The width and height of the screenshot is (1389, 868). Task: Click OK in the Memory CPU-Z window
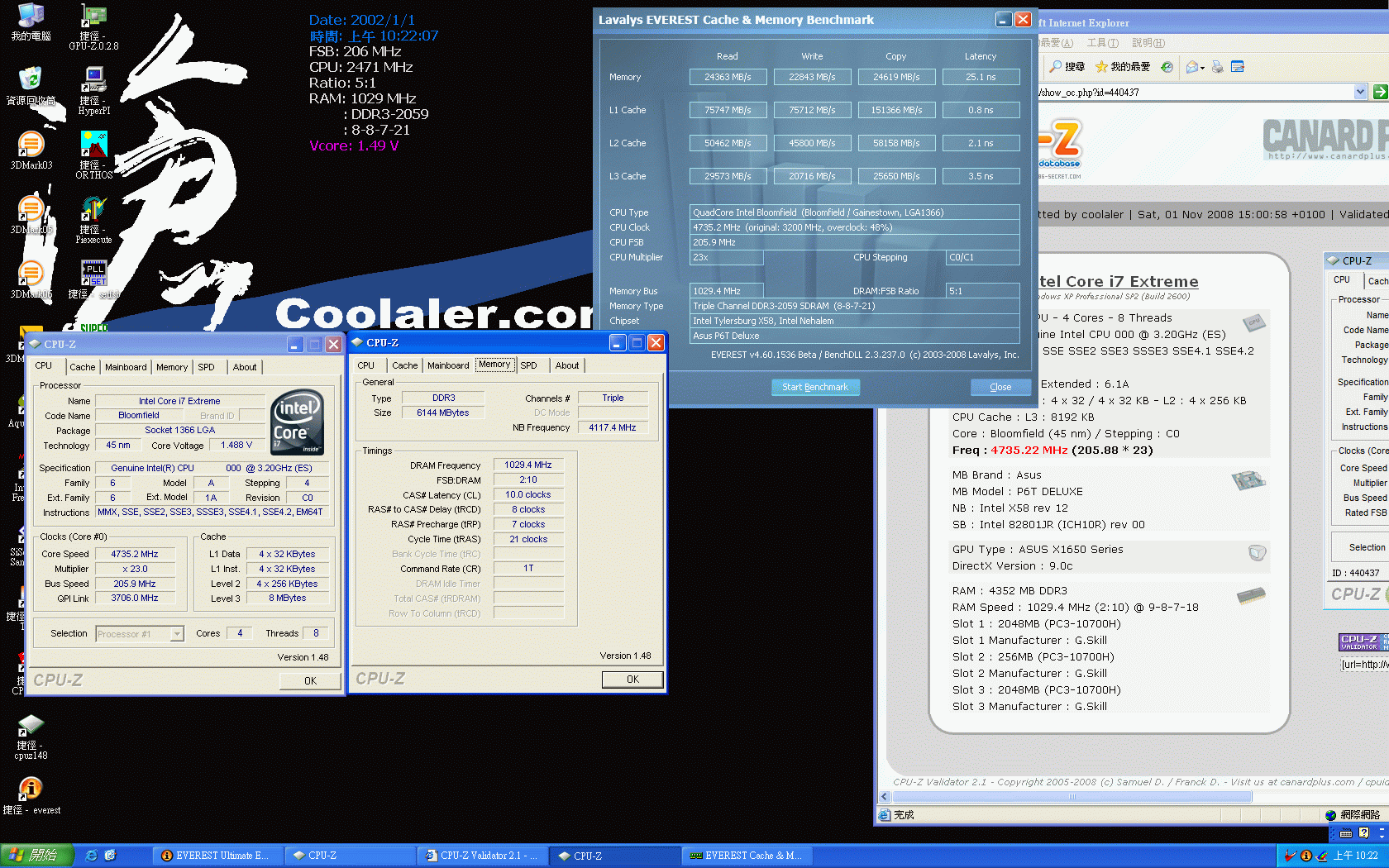point(632,680)
